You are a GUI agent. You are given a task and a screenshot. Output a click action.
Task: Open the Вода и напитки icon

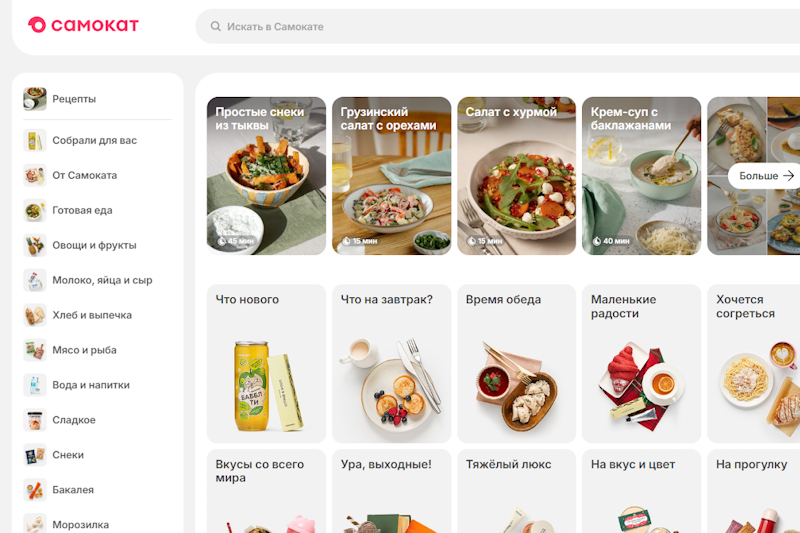tap(35, 385)
